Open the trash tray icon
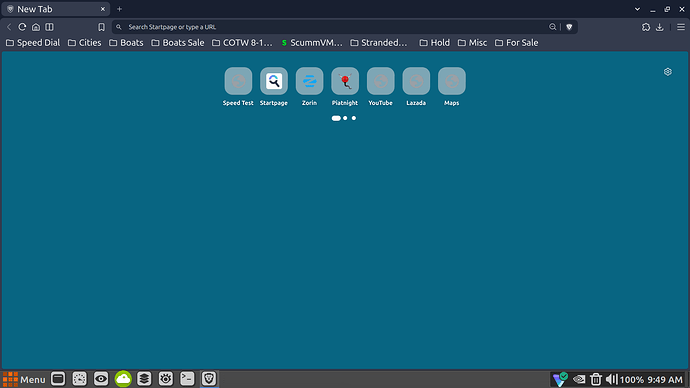 (x=595, y=379)
